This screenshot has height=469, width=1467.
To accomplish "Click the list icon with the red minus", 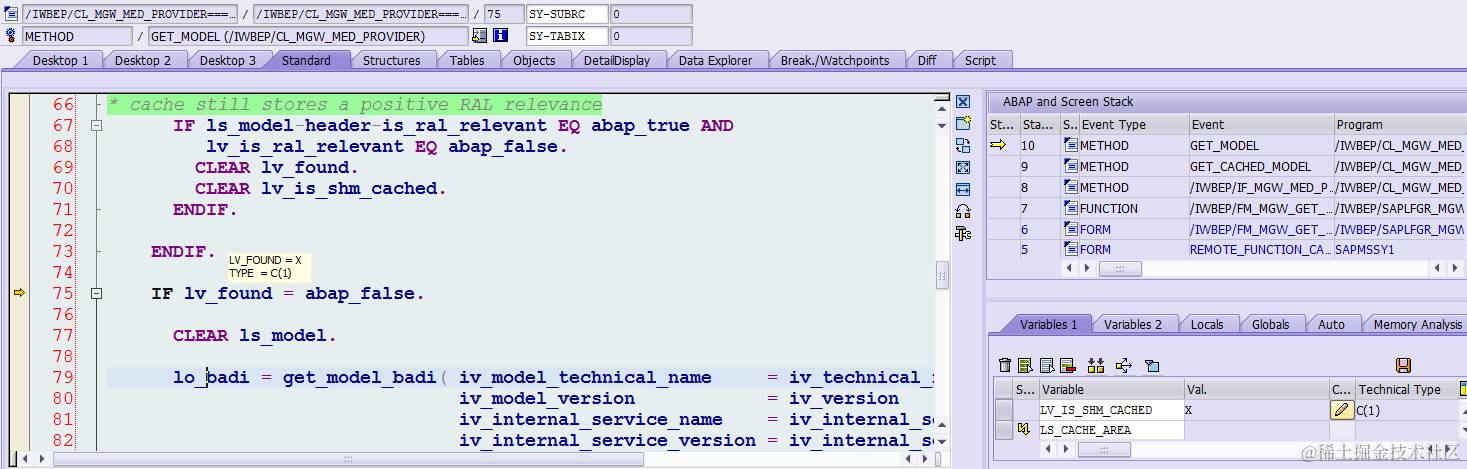I will pyautogui.click(x=1067, y=366).
